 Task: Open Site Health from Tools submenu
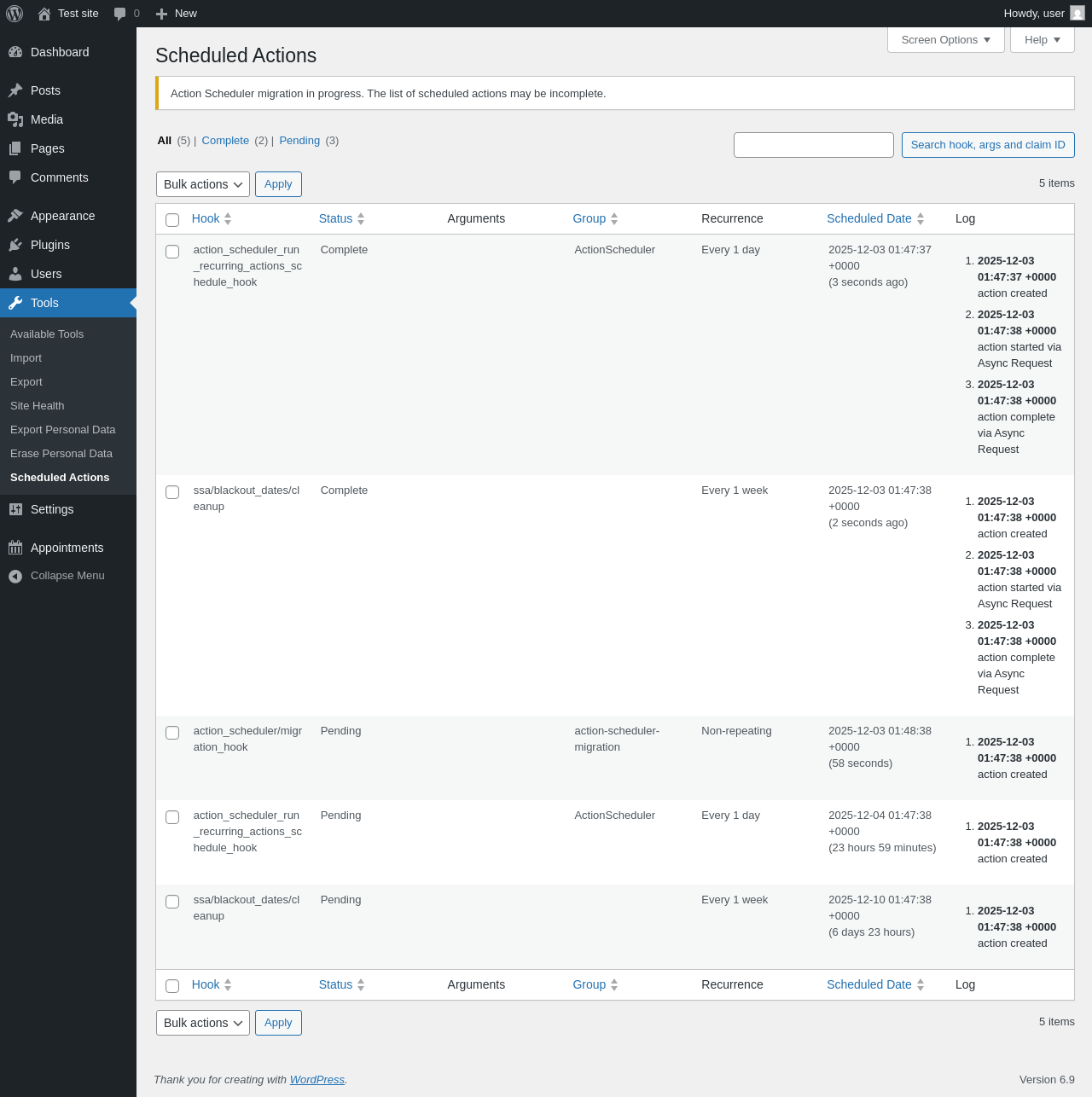tap(38, 406)
